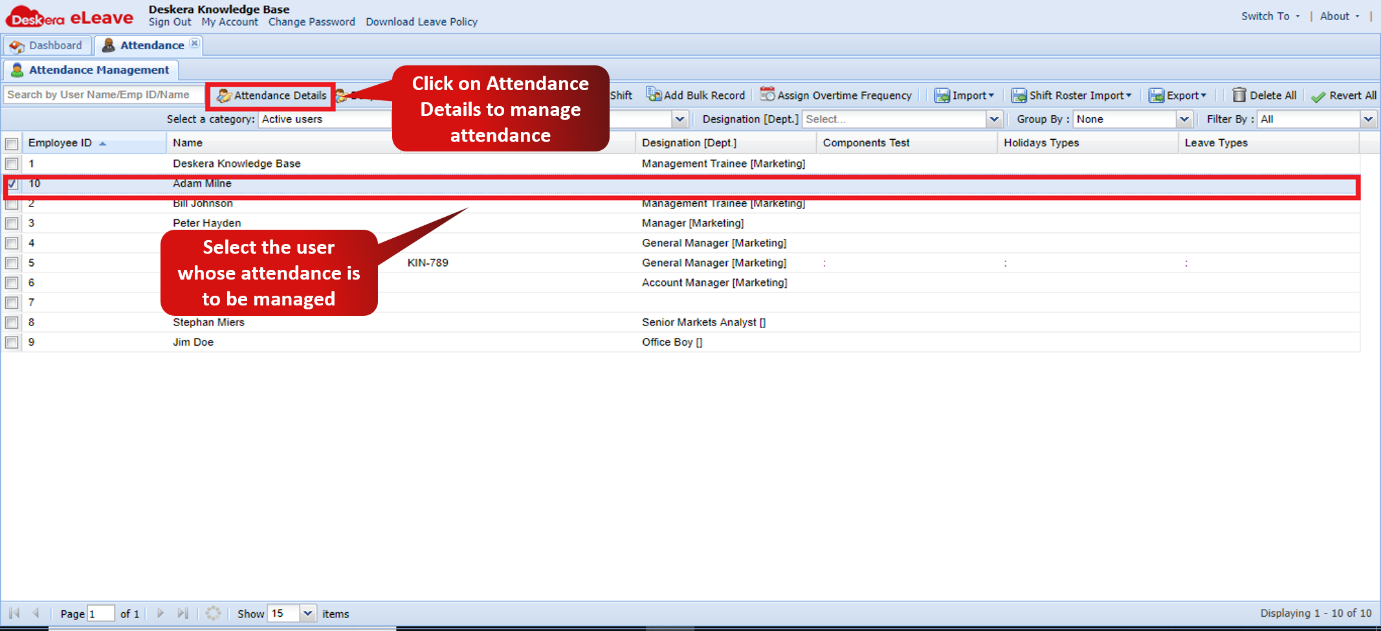Click the Download Leave Policy link
This screenshot has height=631, width=1381.
point(421,22)
